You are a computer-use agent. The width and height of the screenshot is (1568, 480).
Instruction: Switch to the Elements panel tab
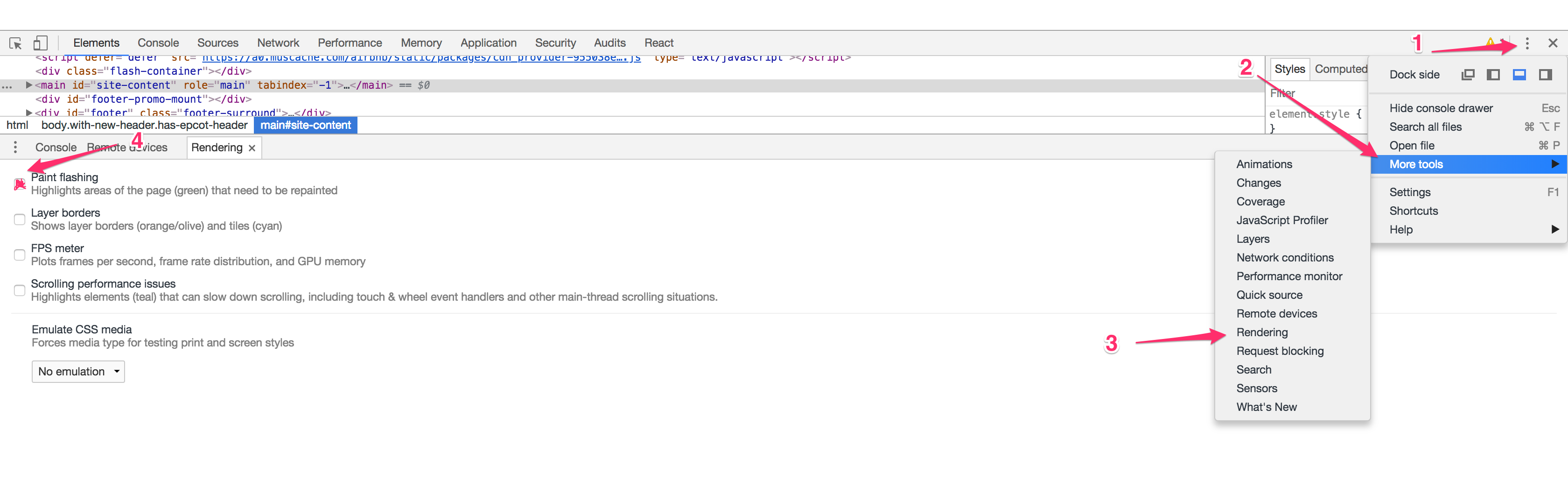96,43
